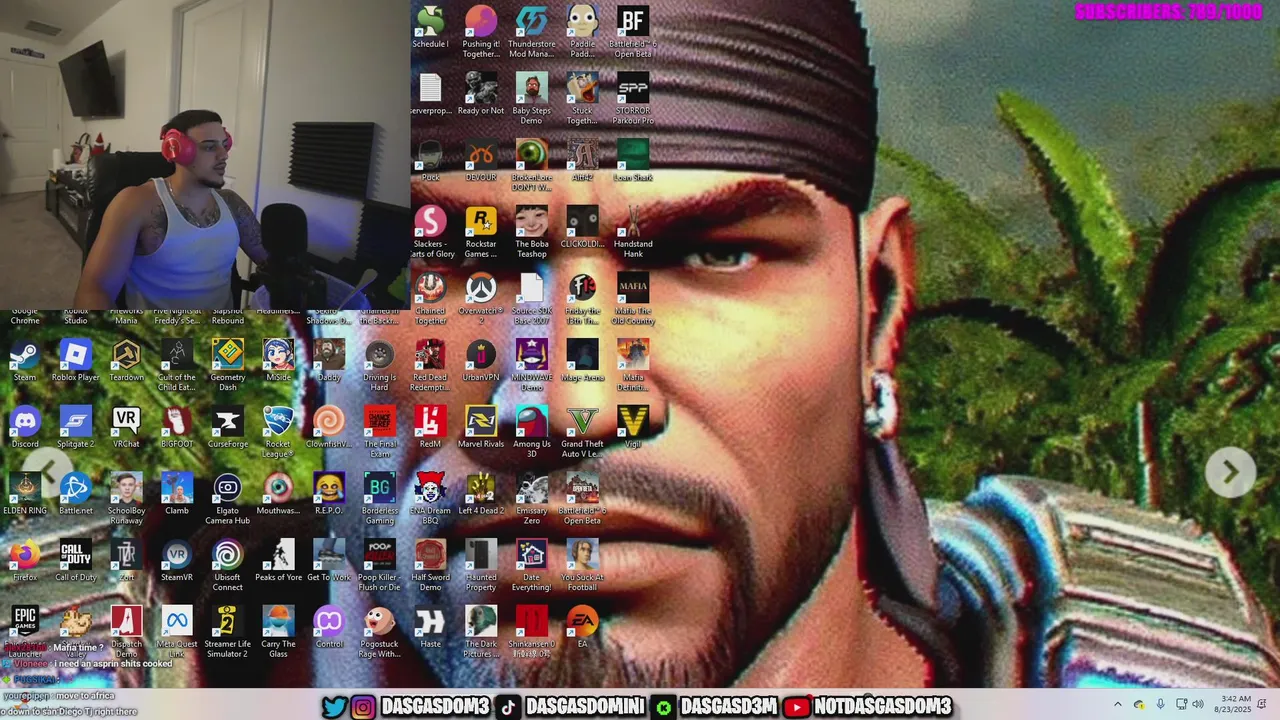Open the taskbar volume control
This screenshot has width=1280, height=720.
(x=1198, y=704)
